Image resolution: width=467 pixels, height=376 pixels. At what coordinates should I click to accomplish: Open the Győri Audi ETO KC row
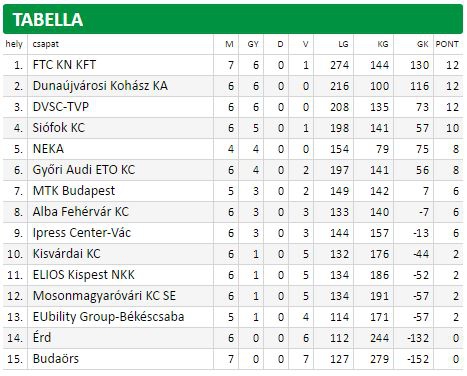coord(233,170)
